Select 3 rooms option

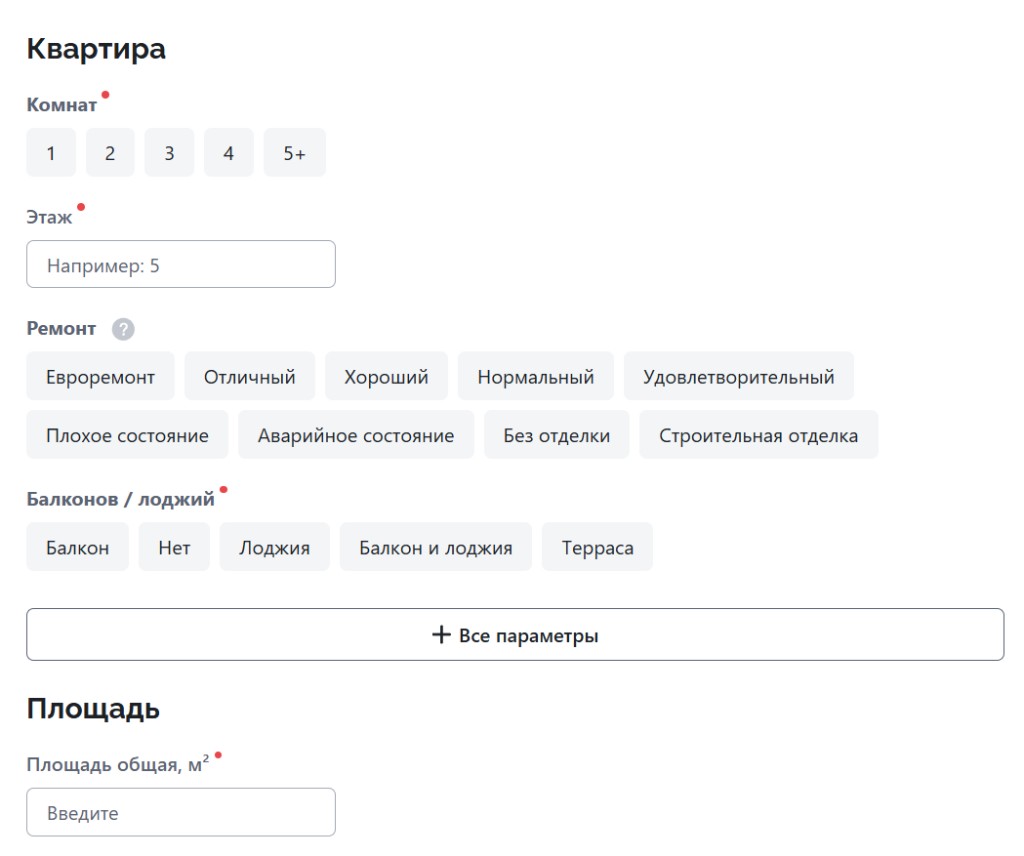pos(169,153)
